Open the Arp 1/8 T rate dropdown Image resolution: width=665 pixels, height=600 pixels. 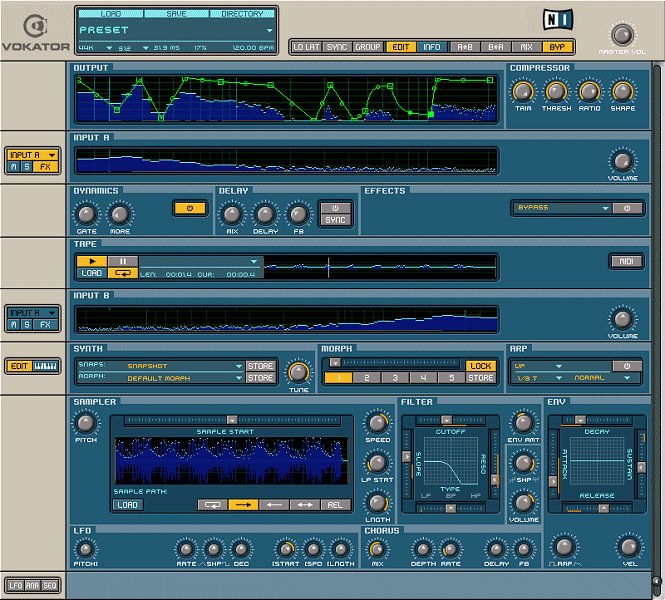tap(559, 378)
